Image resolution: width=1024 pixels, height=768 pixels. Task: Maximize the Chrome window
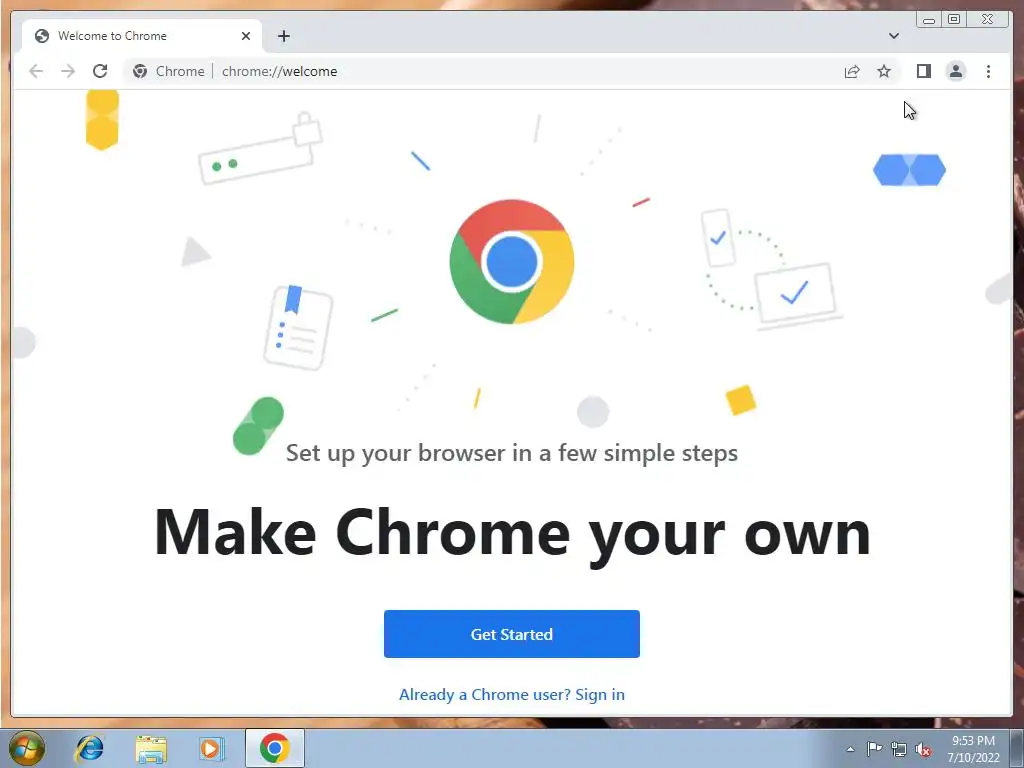point(954,20)
